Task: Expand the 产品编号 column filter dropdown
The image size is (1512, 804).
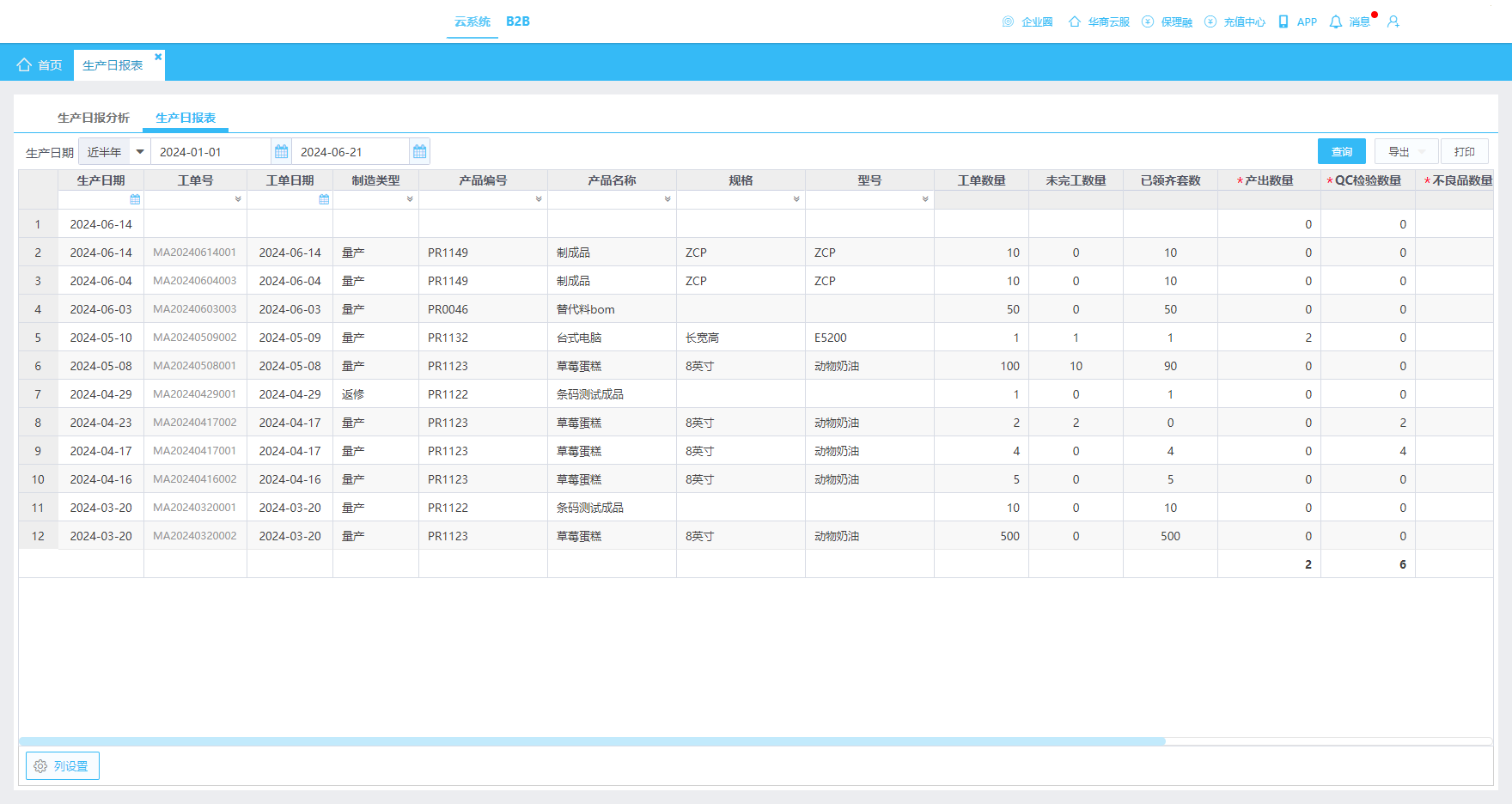Action: (x=539, y=199)
